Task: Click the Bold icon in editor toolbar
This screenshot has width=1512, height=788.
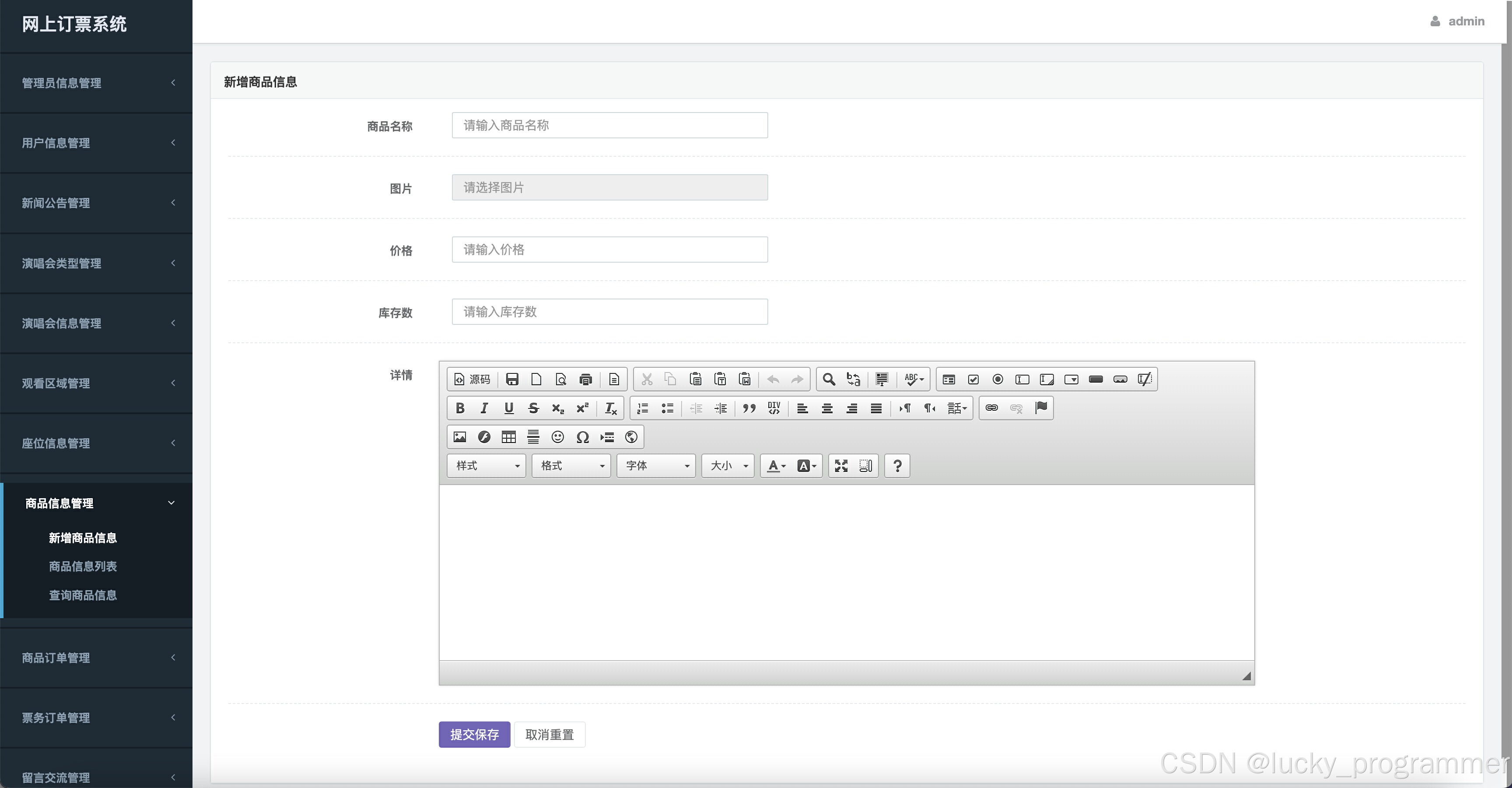Action: tap(460, 408)
